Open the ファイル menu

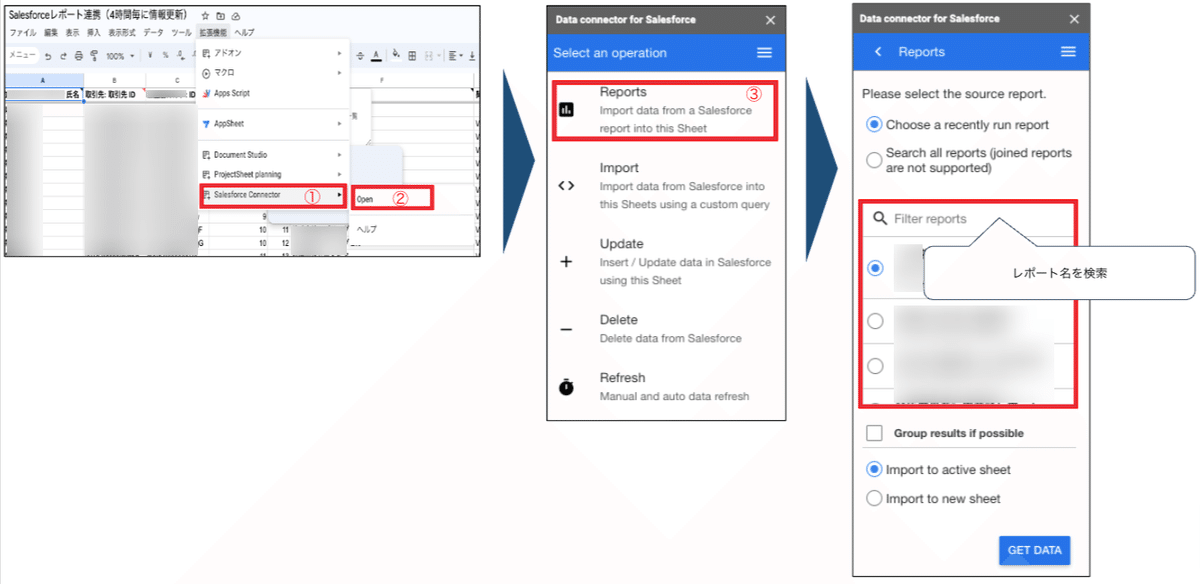tap(22, 33)
